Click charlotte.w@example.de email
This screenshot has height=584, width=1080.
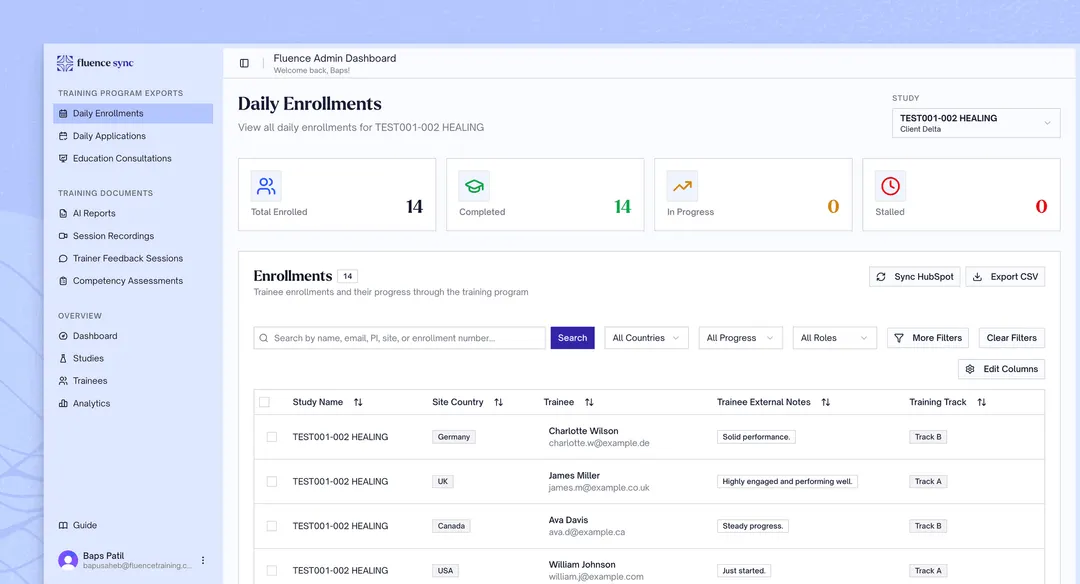pos(599,444)
